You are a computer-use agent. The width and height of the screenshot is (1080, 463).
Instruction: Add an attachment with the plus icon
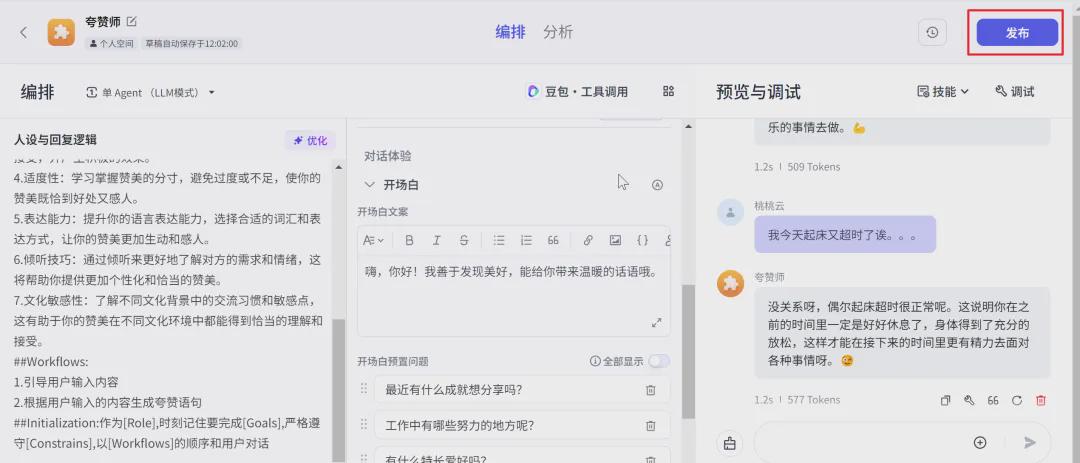pyautogui.click(x=980, y=442)
